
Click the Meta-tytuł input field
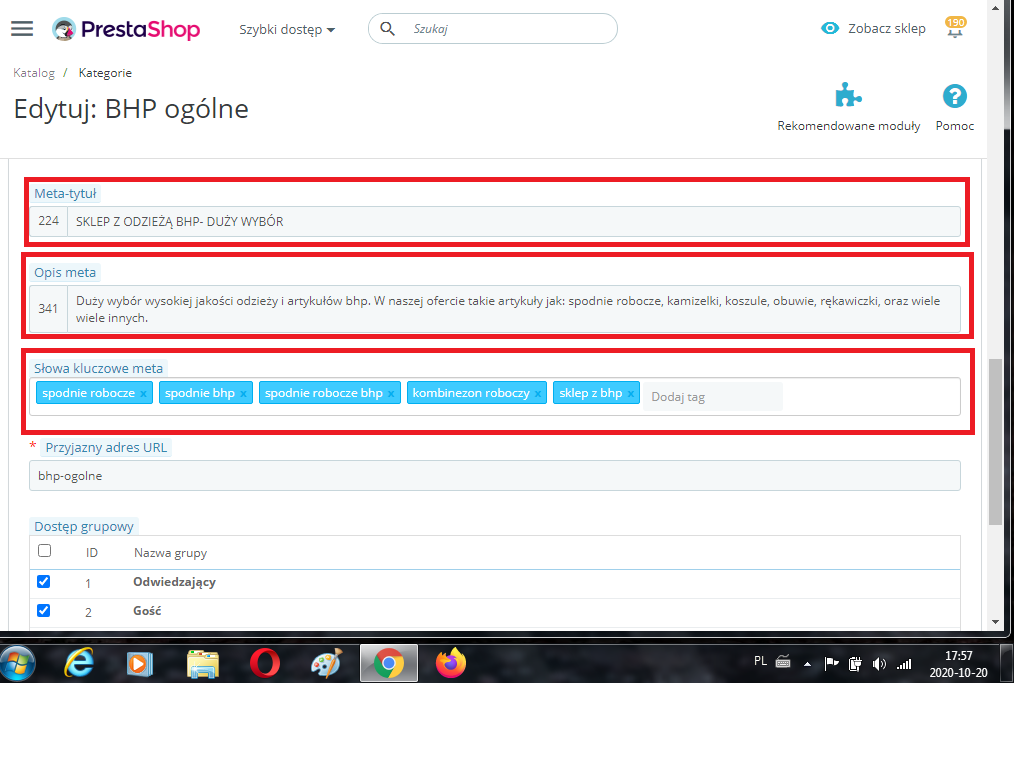point(513,221)
